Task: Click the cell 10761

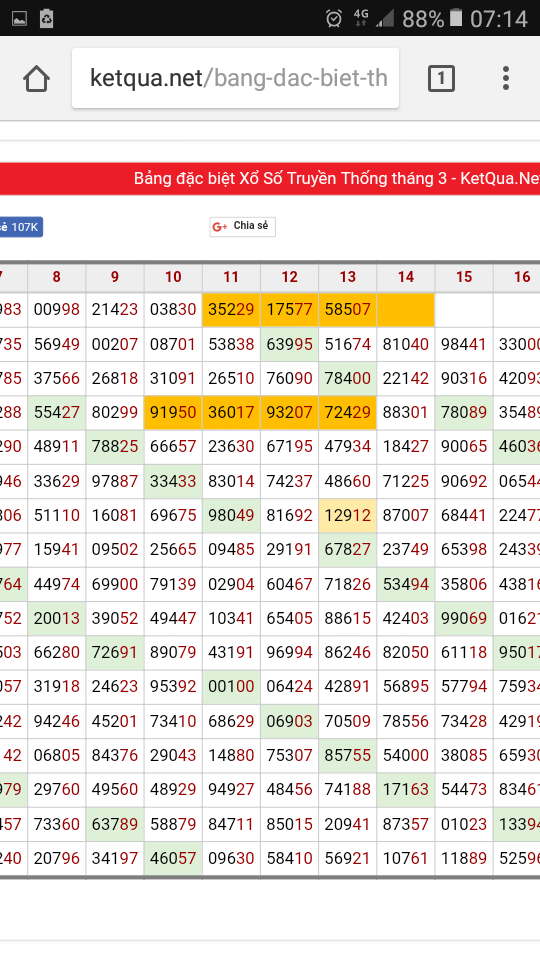Action: (405, 858)
